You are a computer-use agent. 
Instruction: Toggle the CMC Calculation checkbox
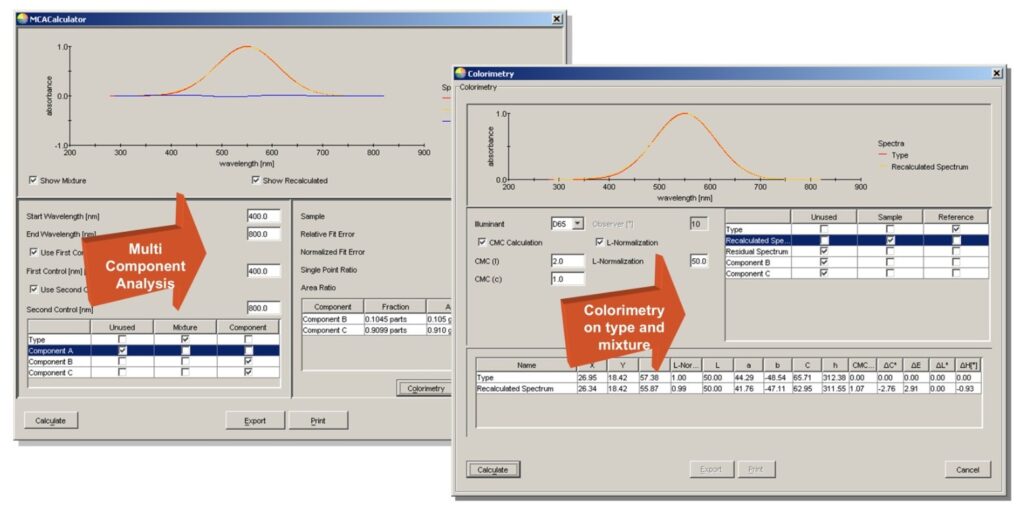point(483,242)
